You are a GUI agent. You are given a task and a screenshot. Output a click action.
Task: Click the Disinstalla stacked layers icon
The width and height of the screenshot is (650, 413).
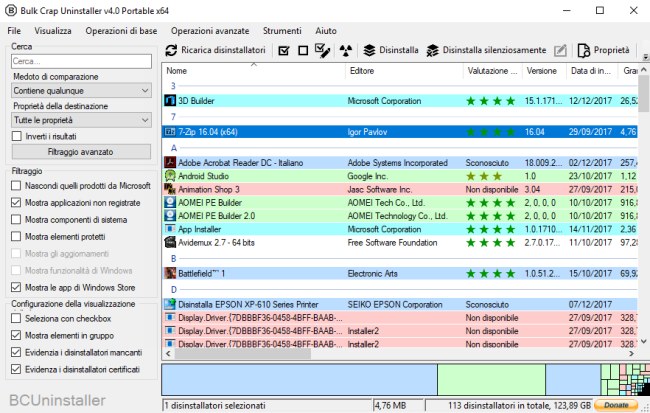click(369, 51)
